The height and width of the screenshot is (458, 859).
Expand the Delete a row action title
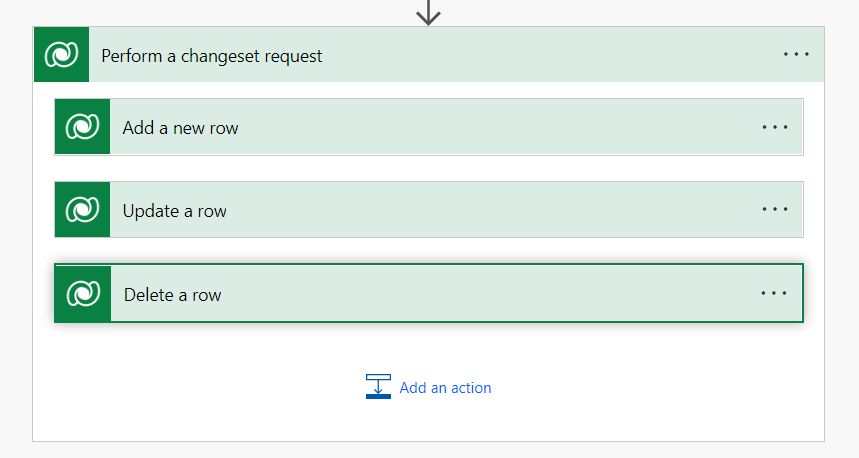click(173, 295)
